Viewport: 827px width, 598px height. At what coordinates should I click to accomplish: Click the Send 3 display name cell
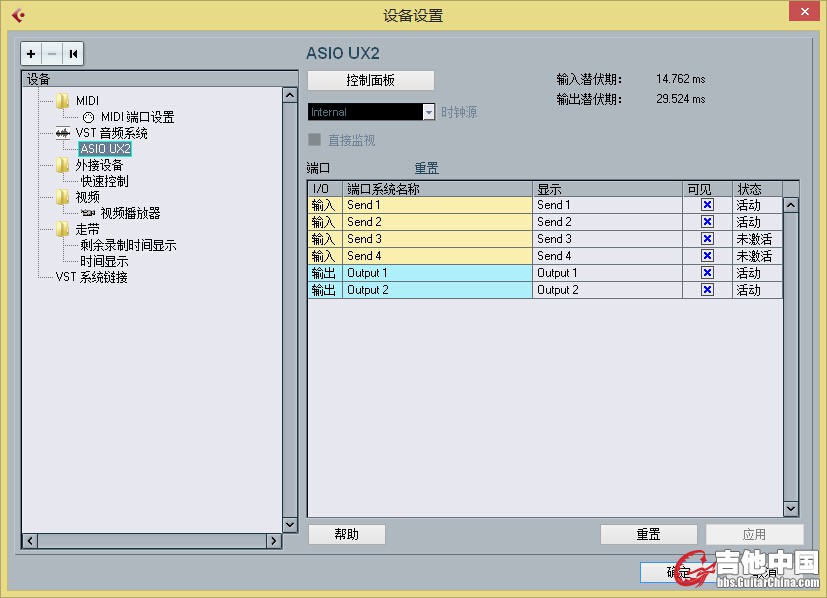607,239
